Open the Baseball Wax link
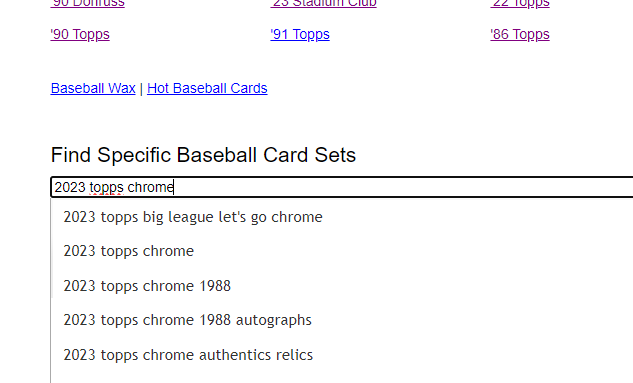633x383 pixels. (93, 88)
